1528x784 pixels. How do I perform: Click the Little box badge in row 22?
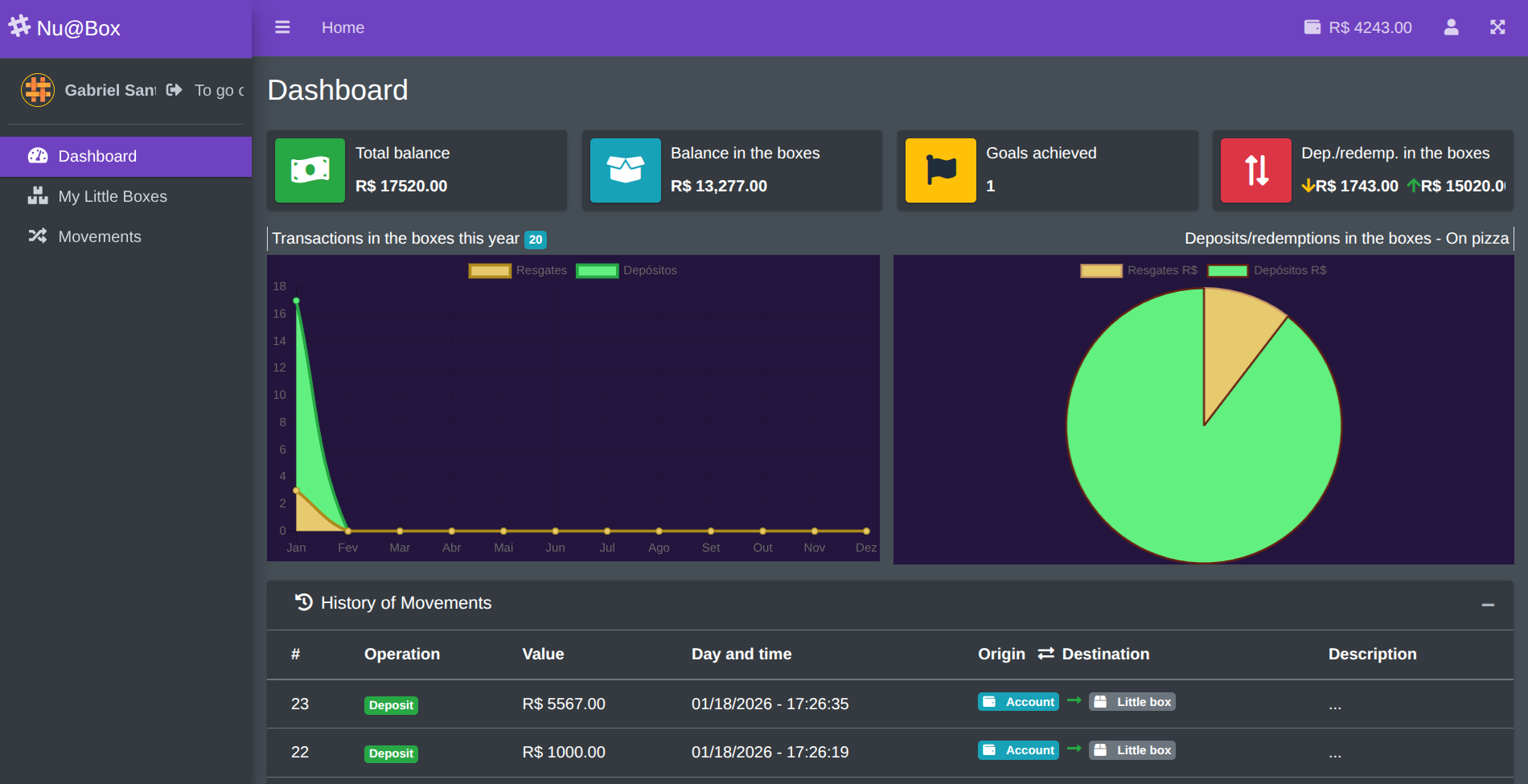(1132, 750)
